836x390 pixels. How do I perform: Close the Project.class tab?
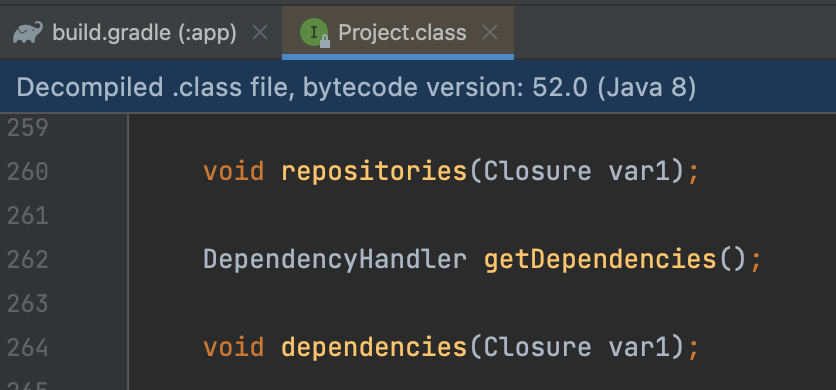click(x=489, y=33)
